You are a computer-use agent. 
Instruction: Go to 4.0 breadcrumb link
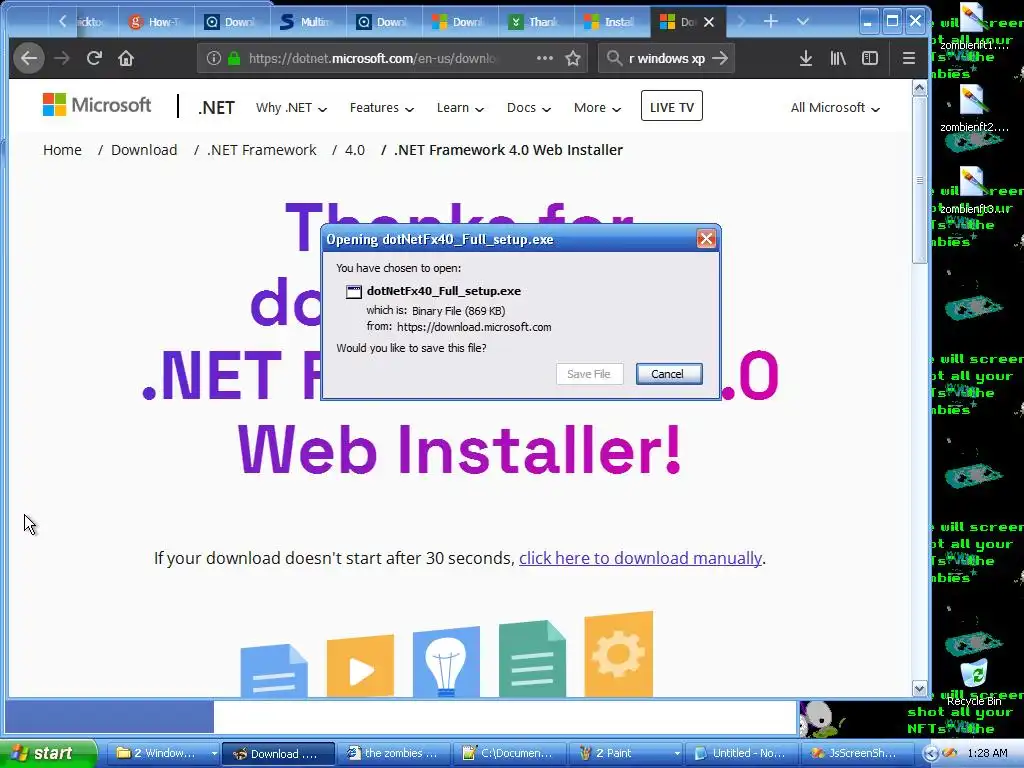coord(355,150)
